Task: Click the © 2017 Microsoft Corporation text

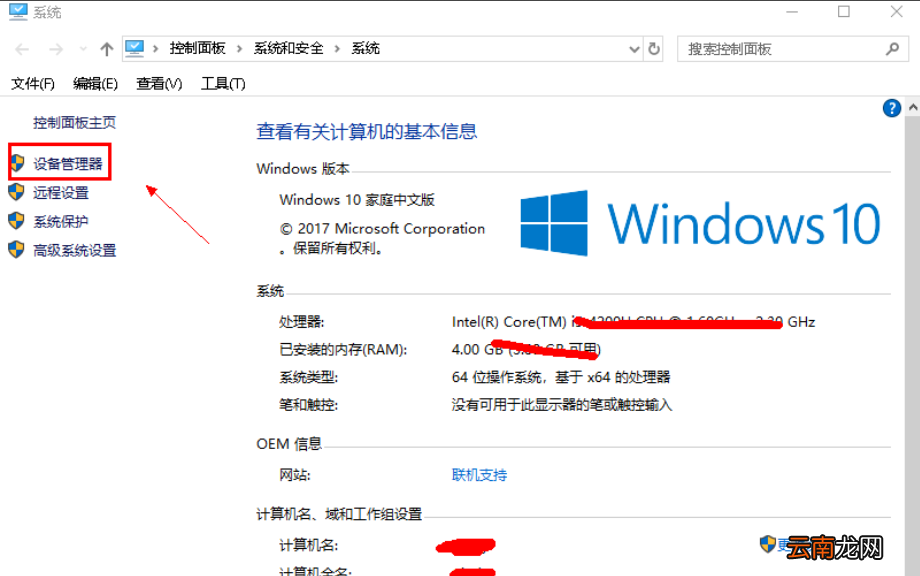Action: [383, 229]
